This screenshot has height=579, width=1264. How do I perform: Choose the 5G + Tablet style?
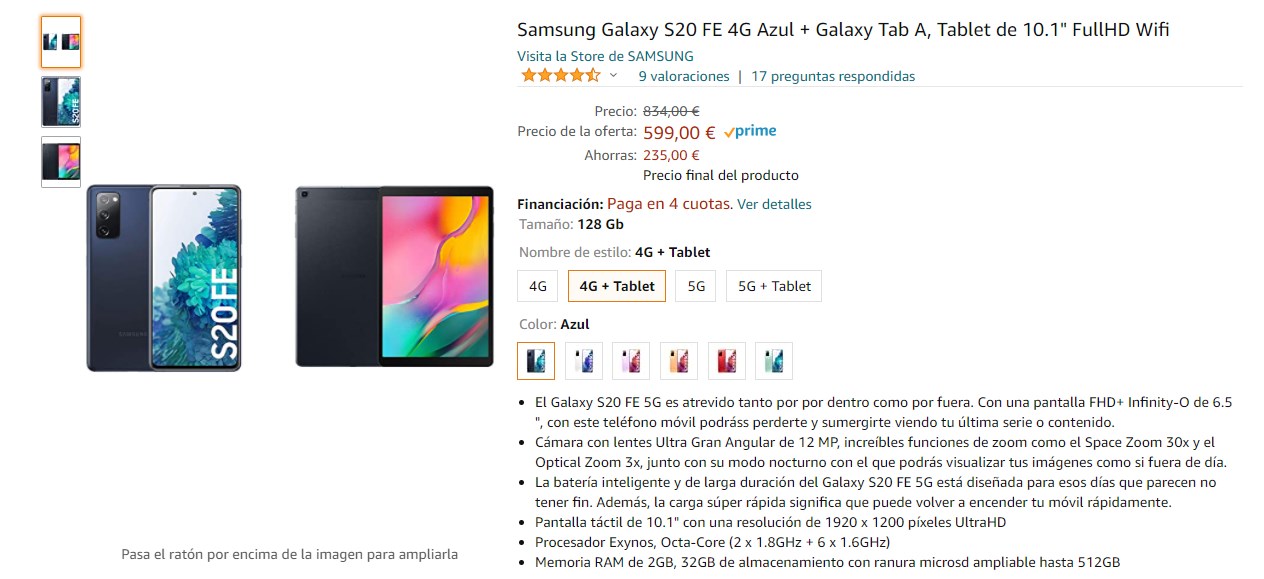click(x=774, y=286)
